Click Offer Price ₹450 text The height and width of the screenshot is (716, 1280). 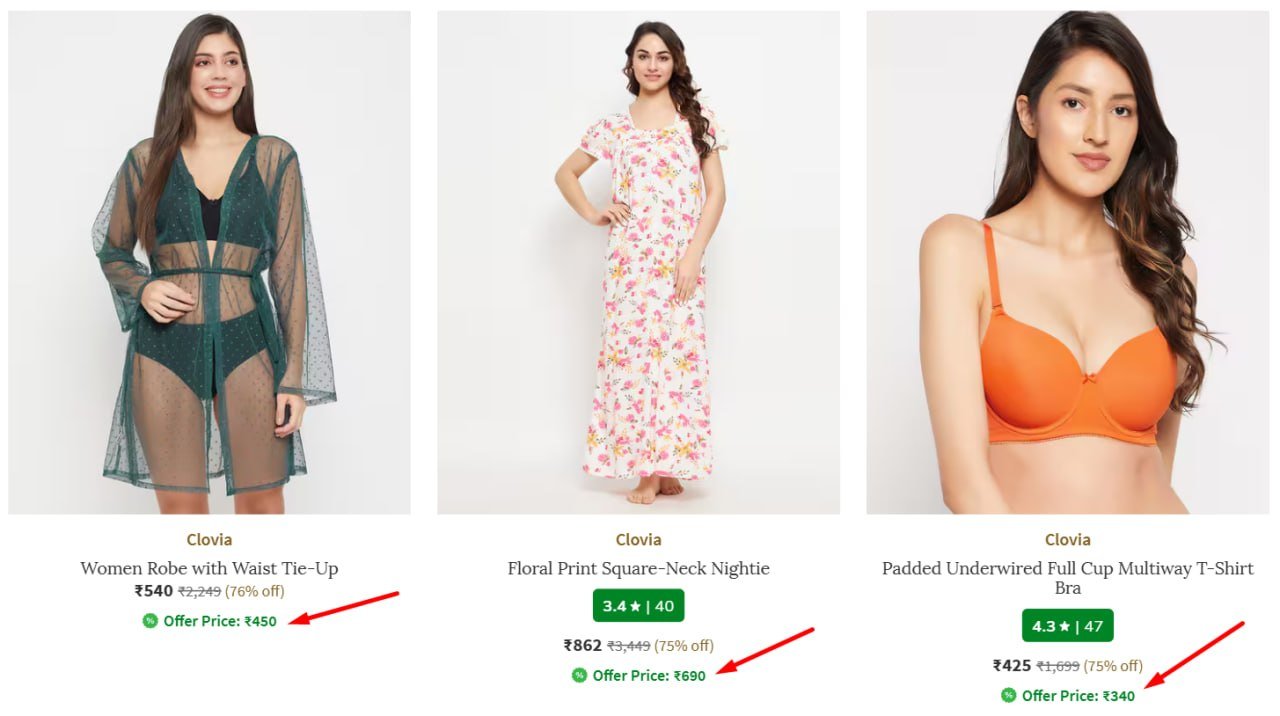220,621
